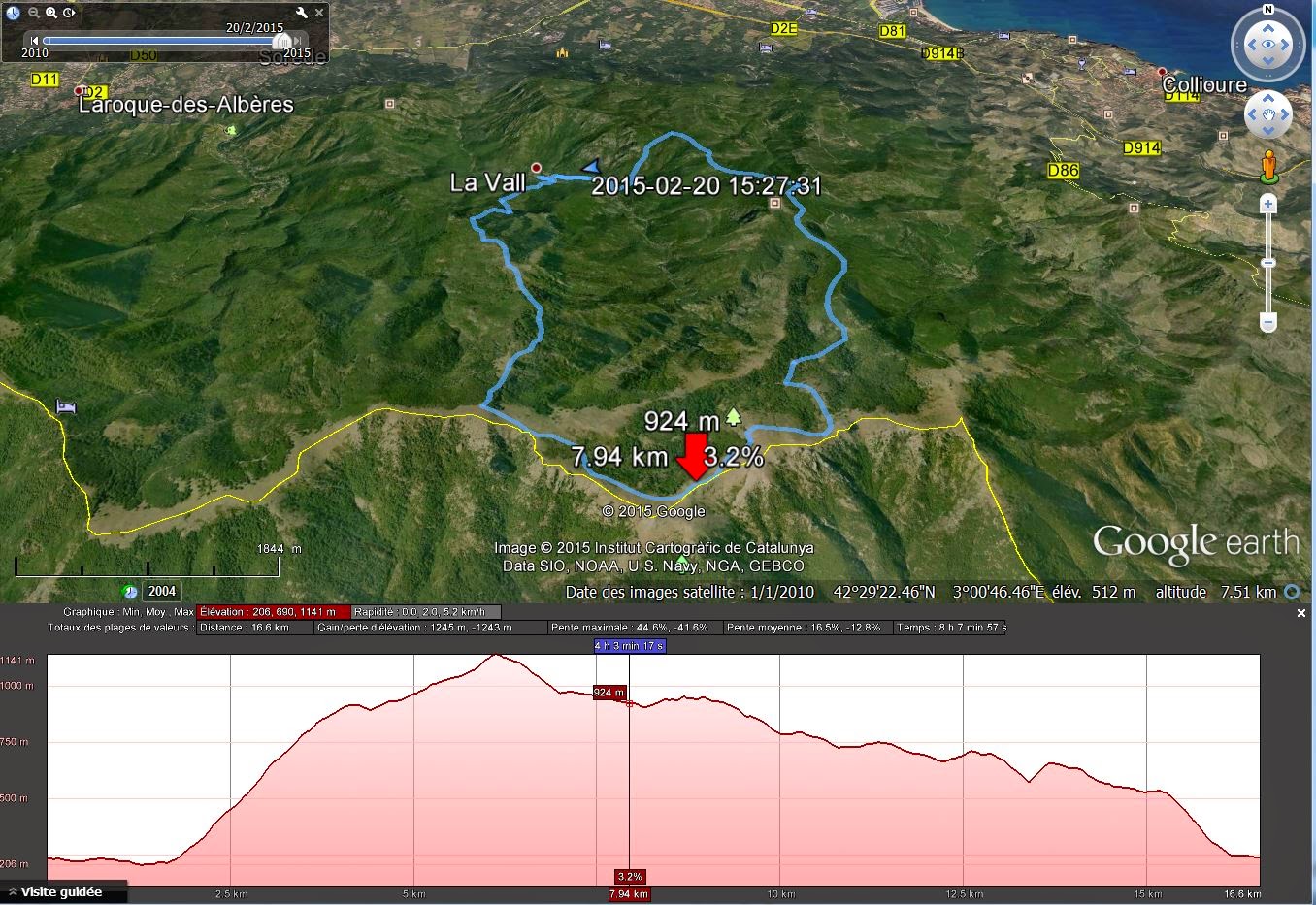The width and height of the screenshot is (1316, 905).
Task: Click the North compass marker
Action: pyautogui.click(x=1267, y=10)
